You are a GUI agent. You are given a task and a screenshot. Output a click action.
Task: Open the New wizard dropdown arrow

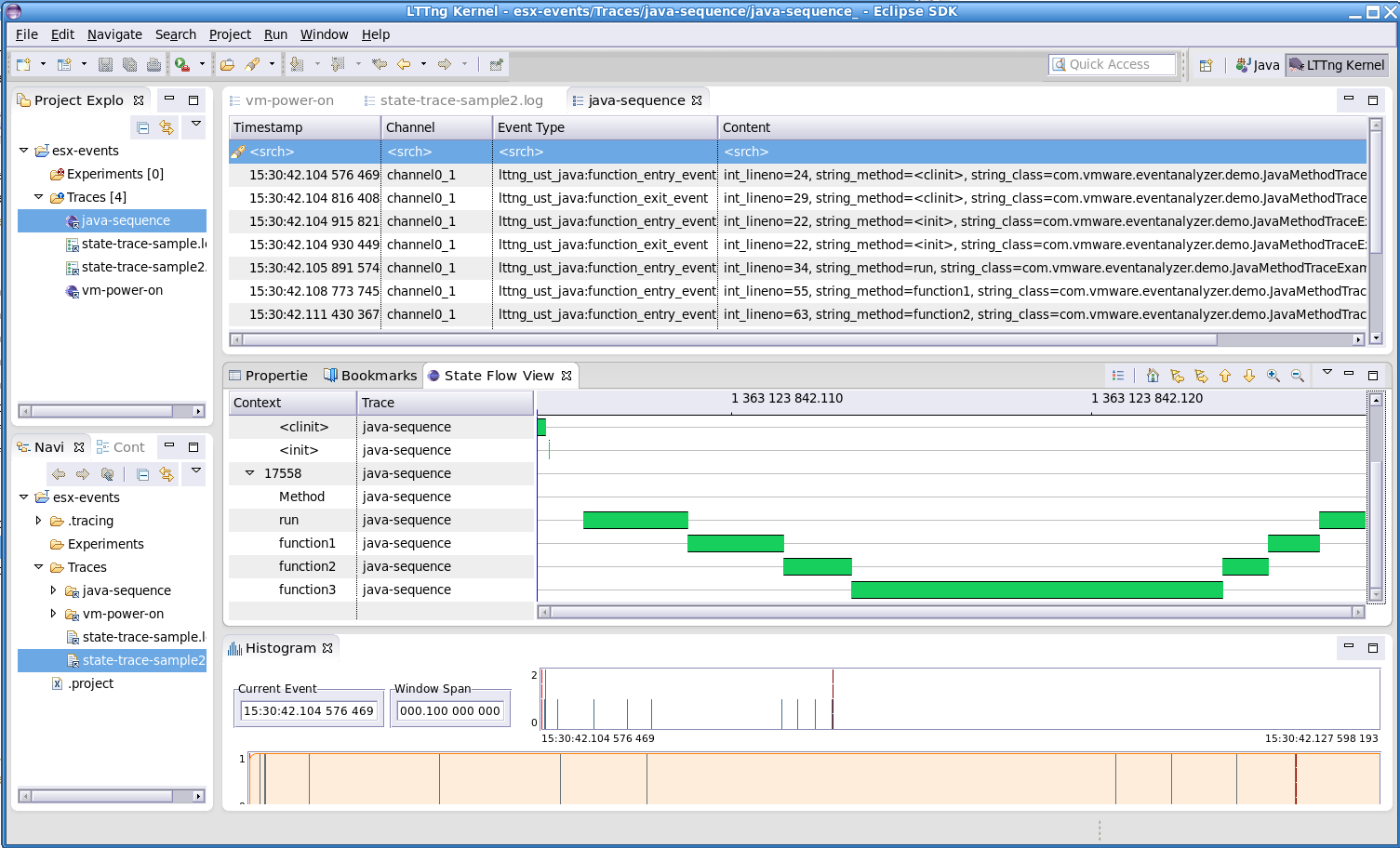tap(43, 64)
